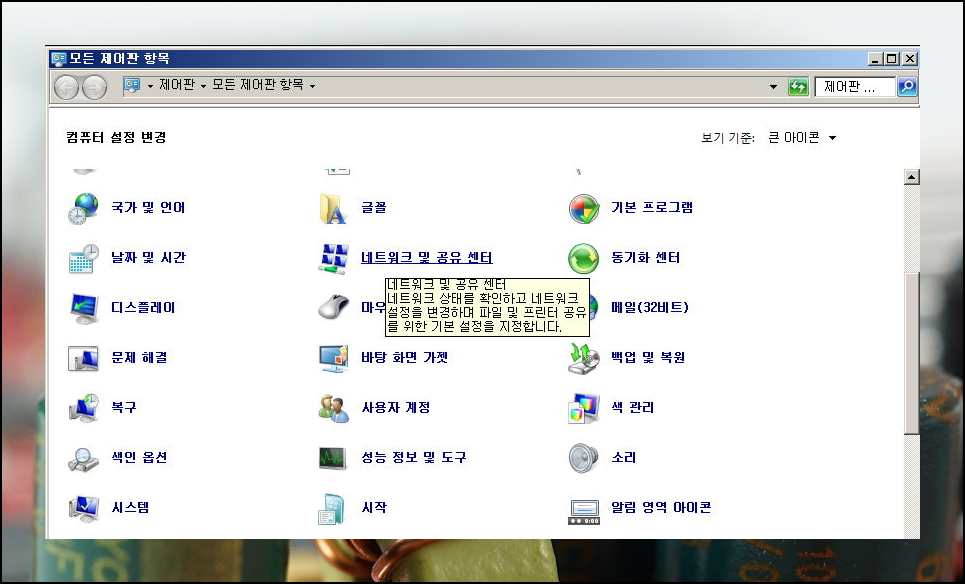
Task: Go forward with the forward arrow button
Action: [94, 87]
